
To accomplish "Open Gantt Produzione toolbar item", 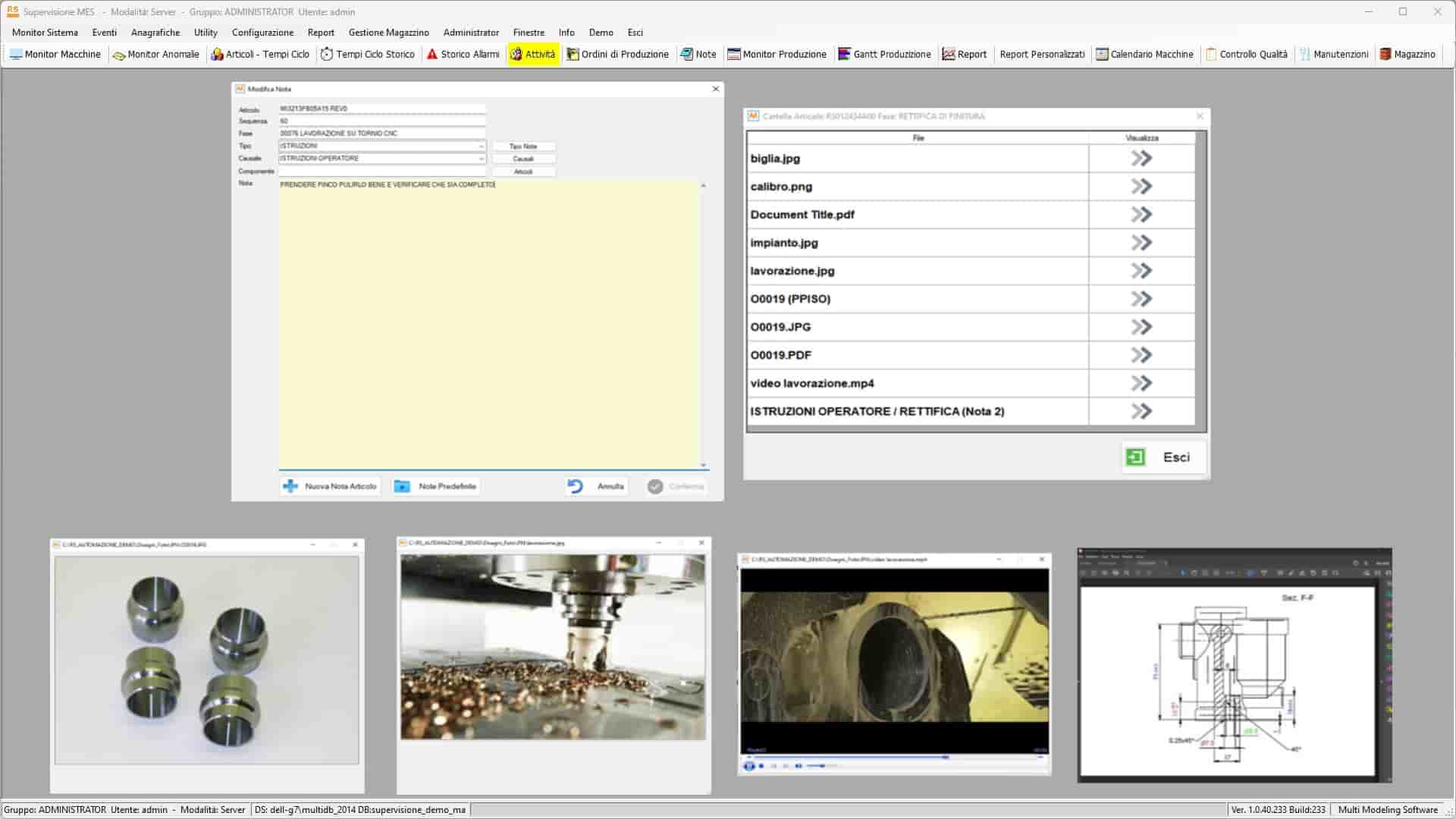I will 884,55.
